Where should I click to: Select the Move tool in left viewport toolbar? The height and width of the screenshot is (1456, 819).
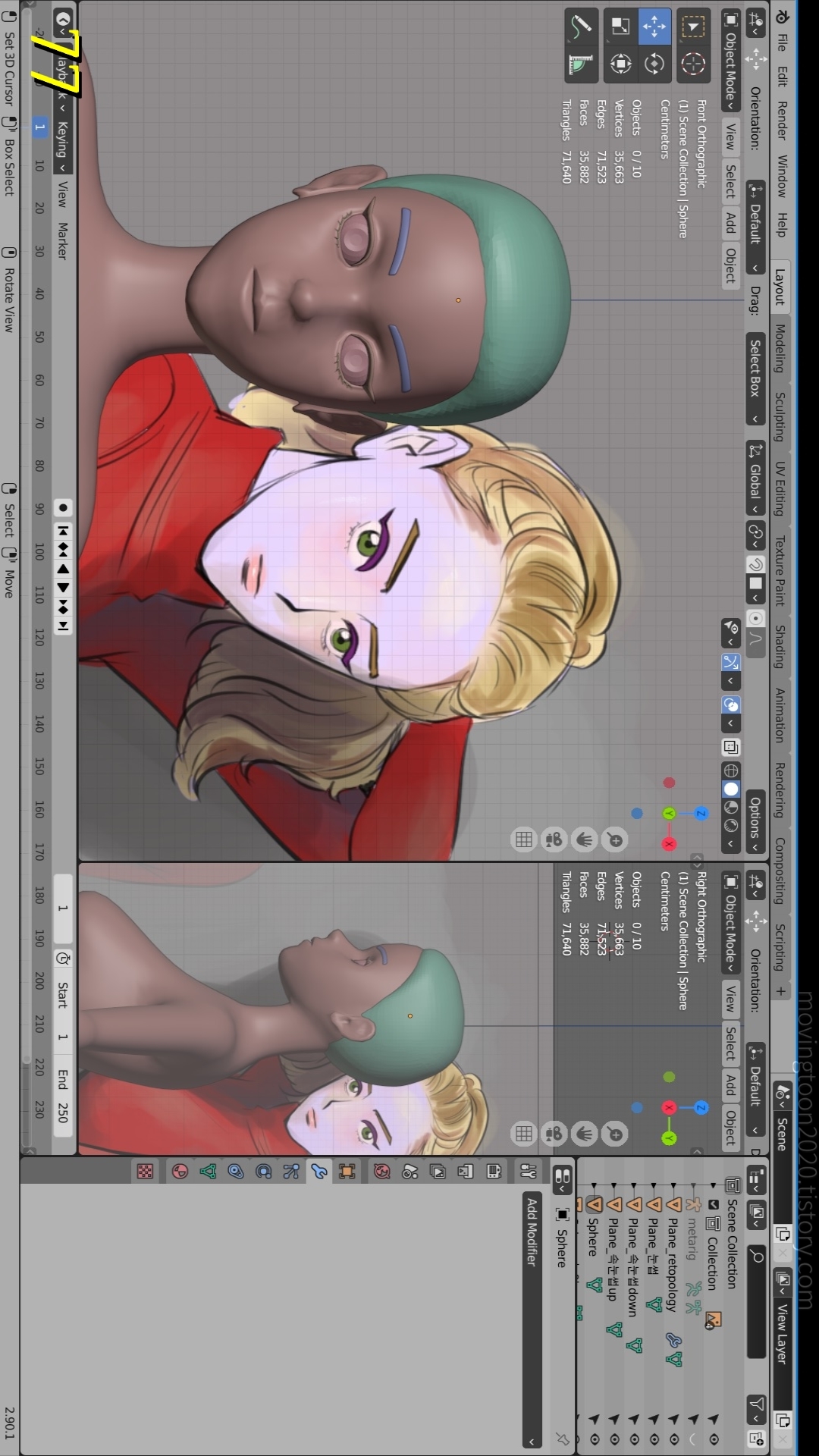point(654,27)
